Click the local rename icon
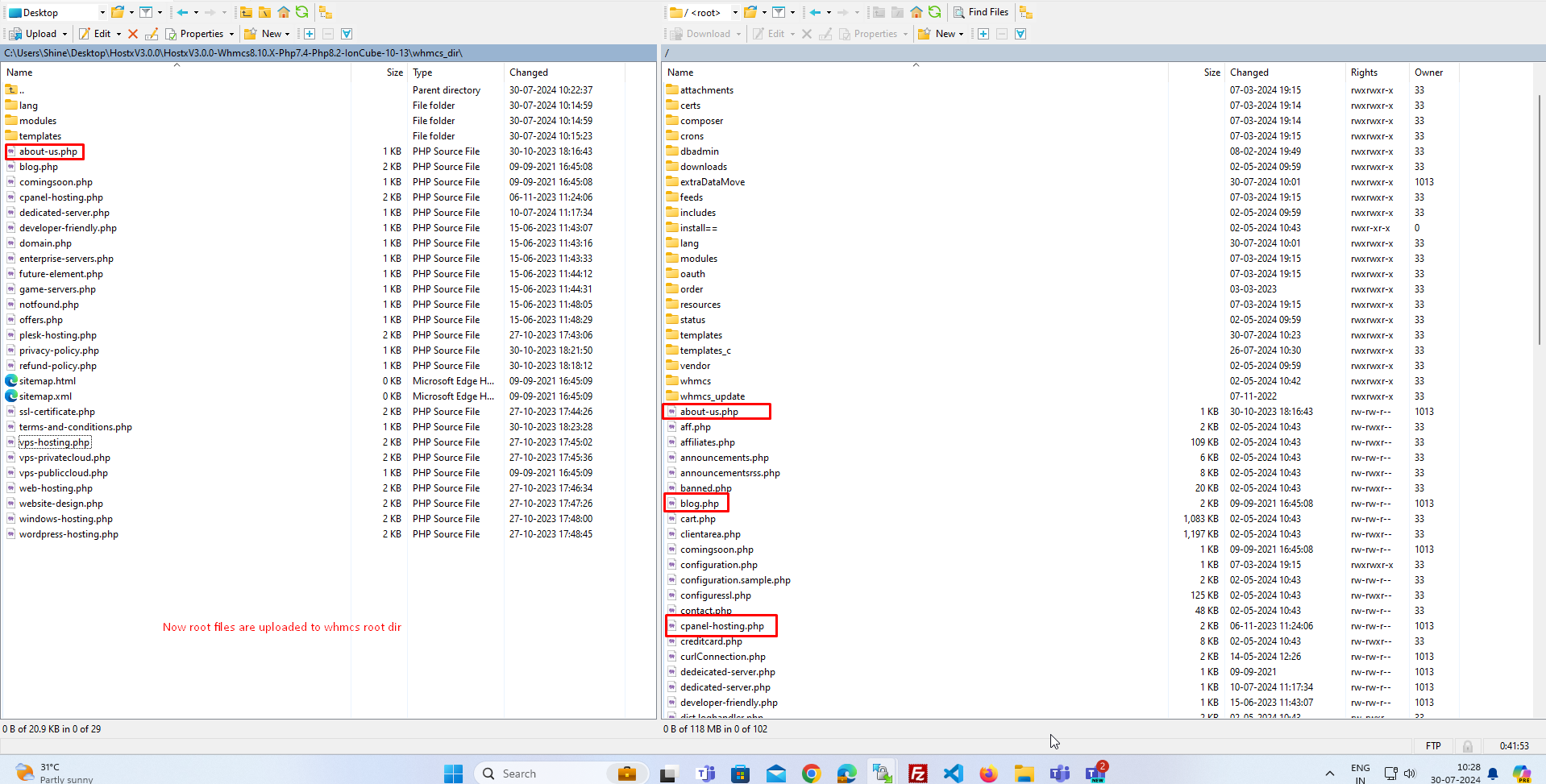The height and width of the screenshot is (784, 1546). point(152,34)
